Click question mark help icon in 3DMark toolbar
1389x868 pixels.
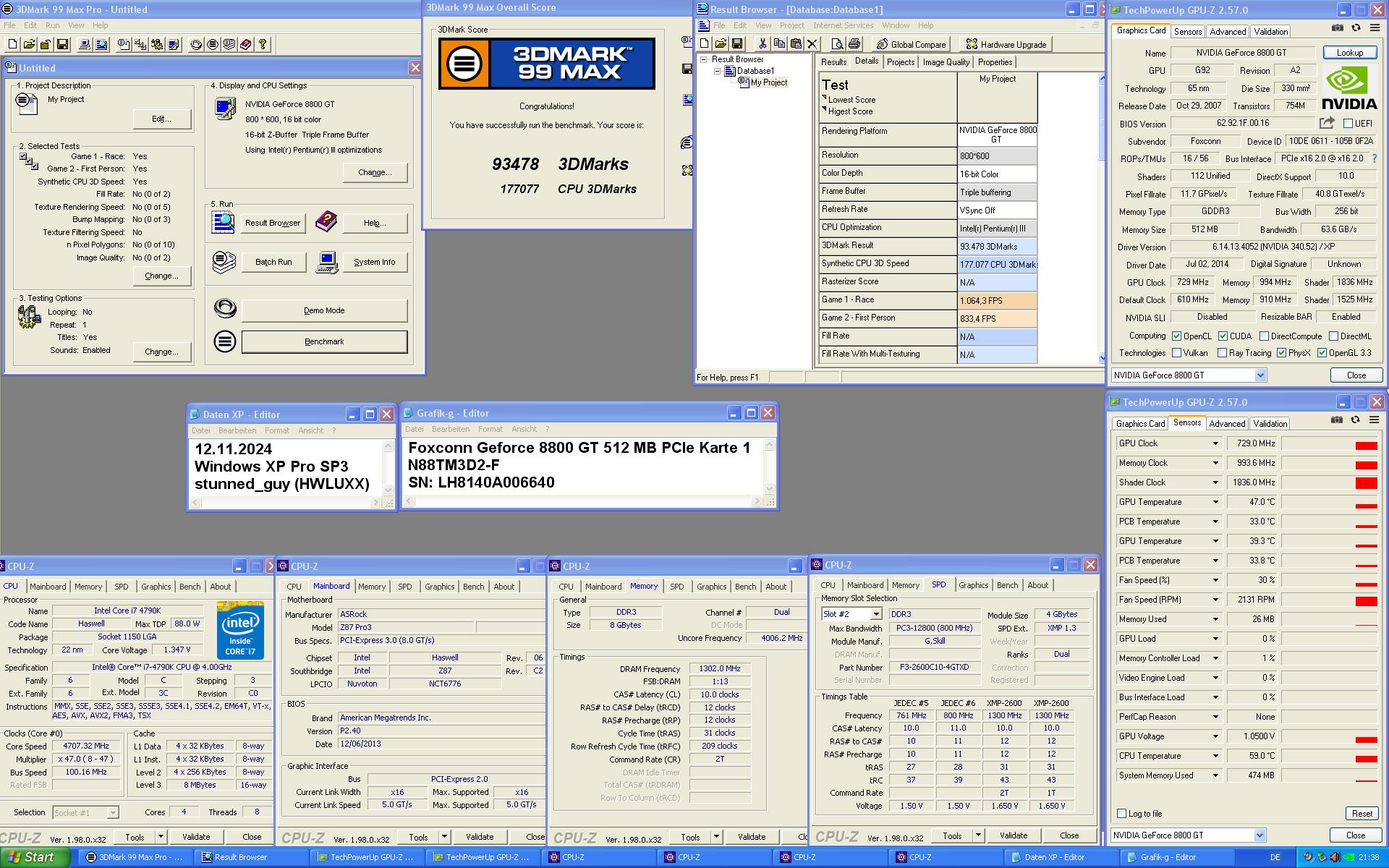pos(263,44)
